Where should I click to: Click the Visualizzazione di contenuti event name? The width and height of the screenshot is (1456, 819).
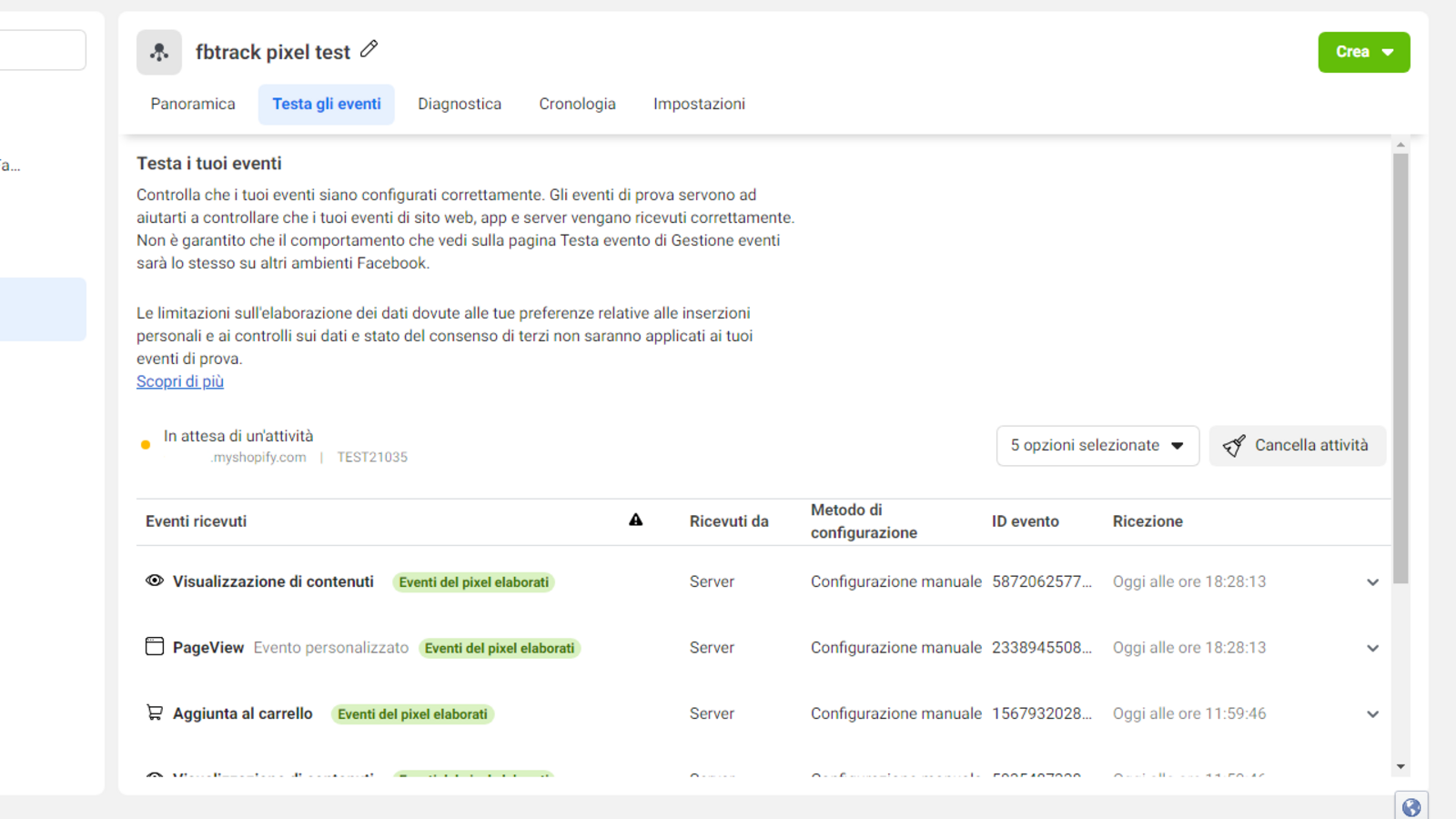(273, 581)
